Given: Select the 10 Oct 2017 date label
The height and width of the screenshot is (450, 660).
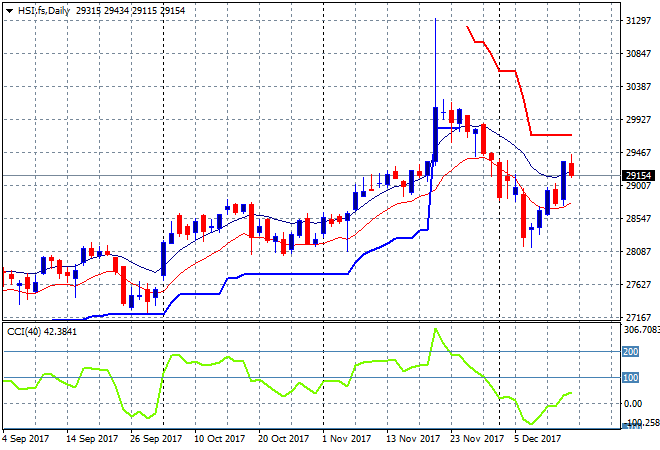Looking at the screenshot, I should coord(219,438).
